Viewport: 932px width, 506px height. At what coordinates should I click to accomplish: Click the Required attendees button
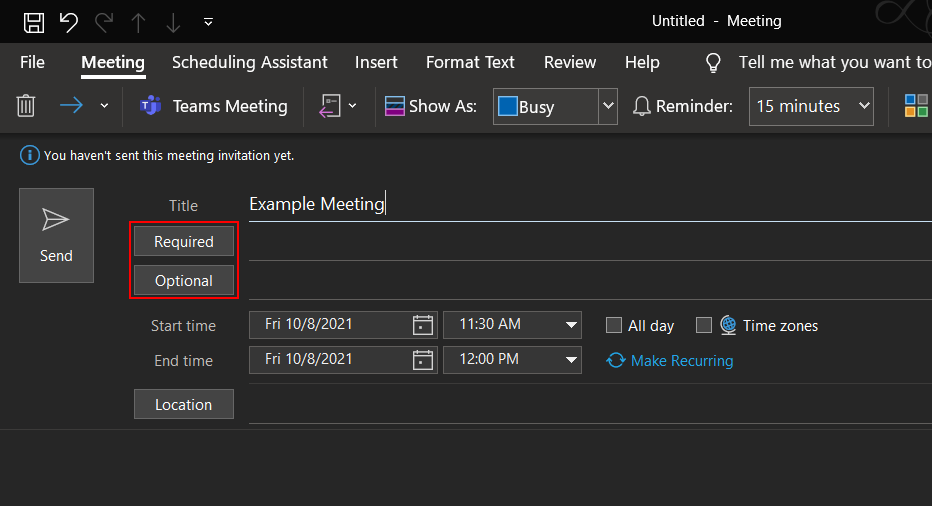click(184, 241)
